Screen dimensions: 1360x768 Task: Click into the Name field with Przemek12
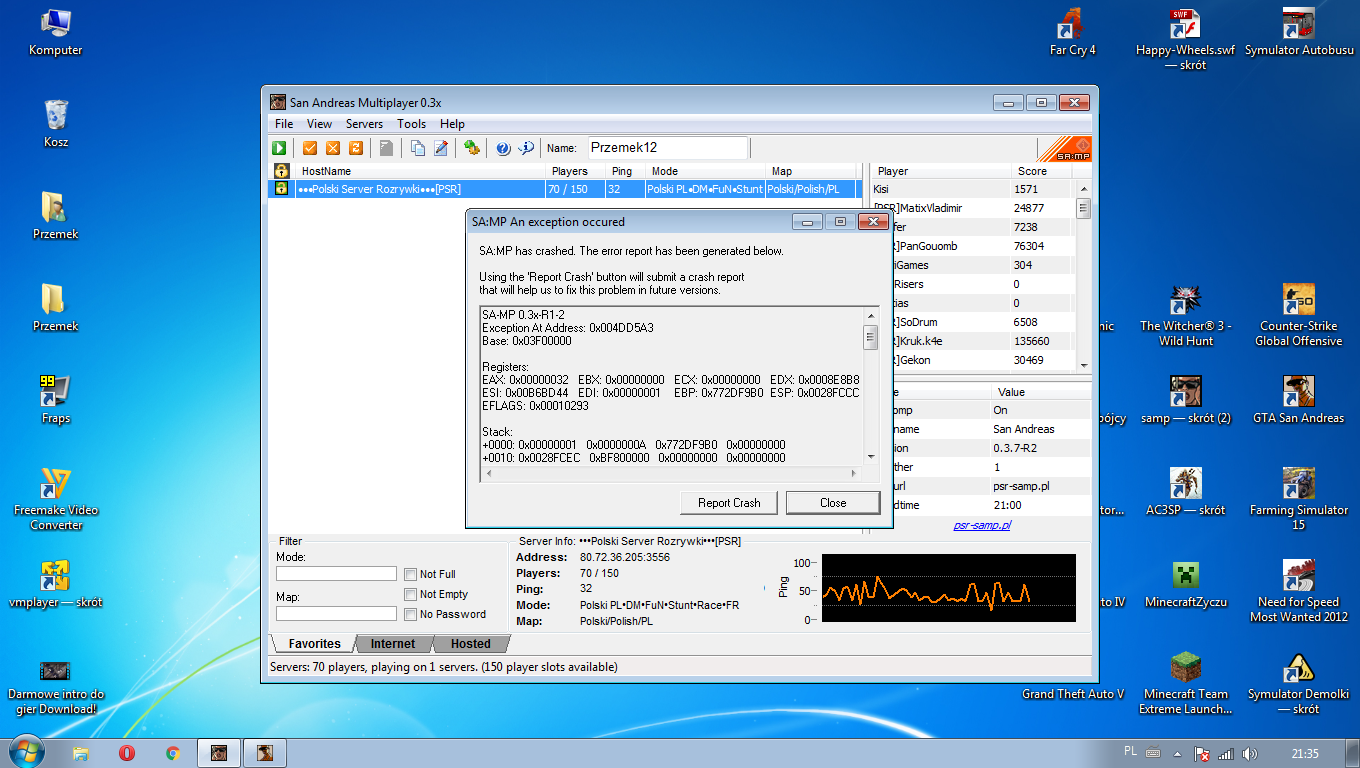coord(667,148)
